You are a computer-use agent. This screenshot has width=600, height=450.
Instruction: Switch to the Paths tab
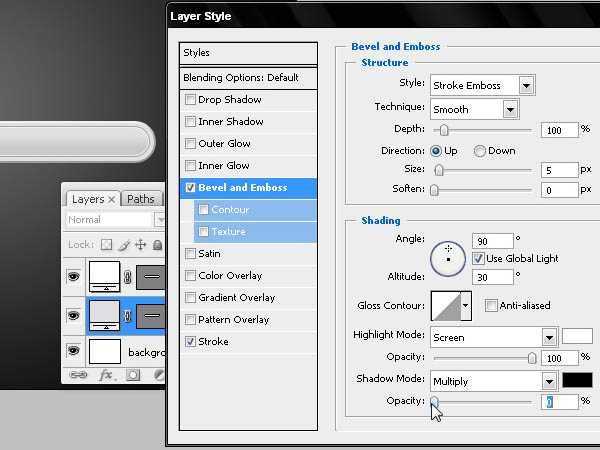(x=141, y=199)
